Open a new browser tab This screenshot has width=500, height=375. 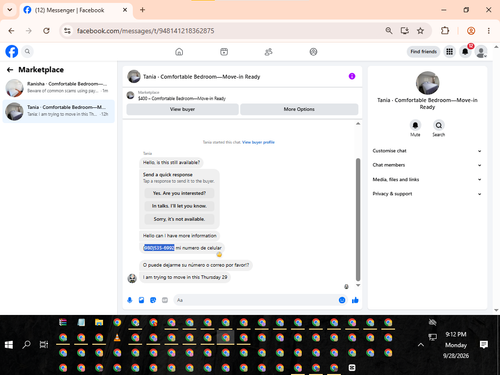142,10
